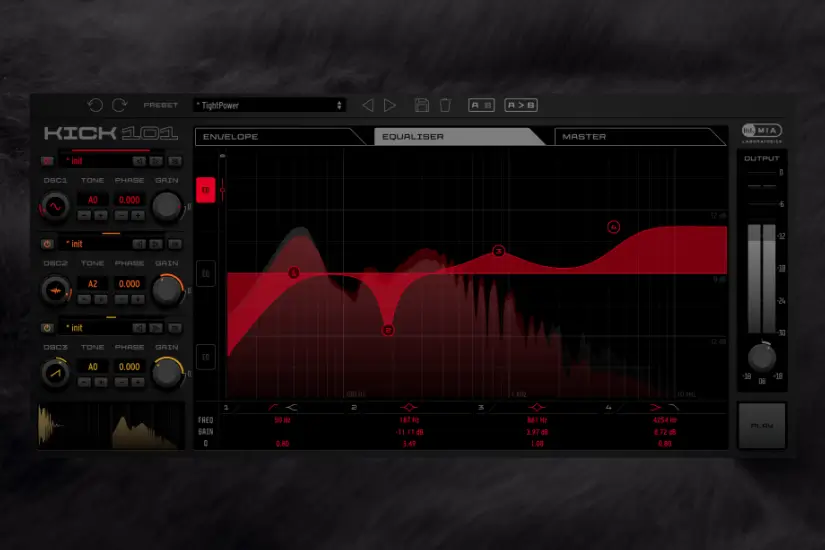Click the OSC3 sawtooth waveform knob
Image resolution: width=825 pixels, height=550 pixels.
point(55,373)
